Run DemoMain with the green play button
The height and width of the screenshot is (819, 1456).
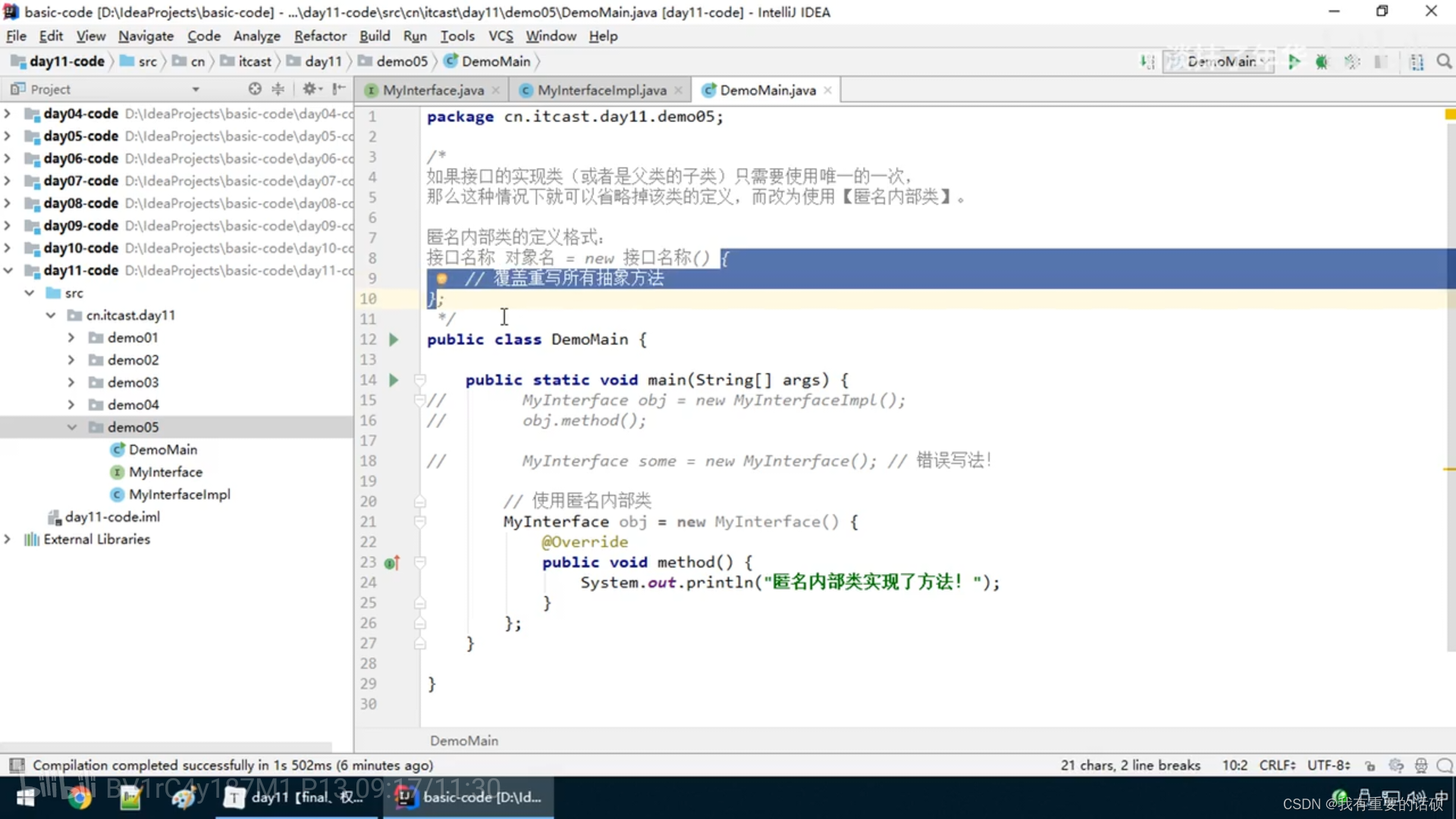1294,61
